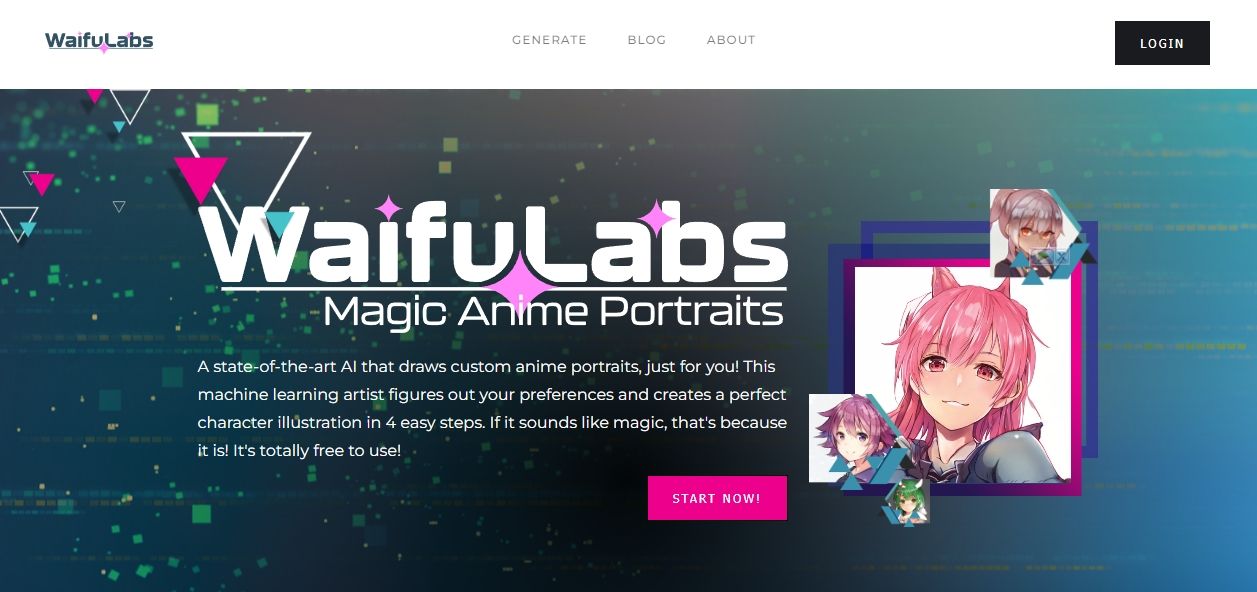Open the ABOUT navigation link
Screen dimensions: 1257x592
click(731, 40)
